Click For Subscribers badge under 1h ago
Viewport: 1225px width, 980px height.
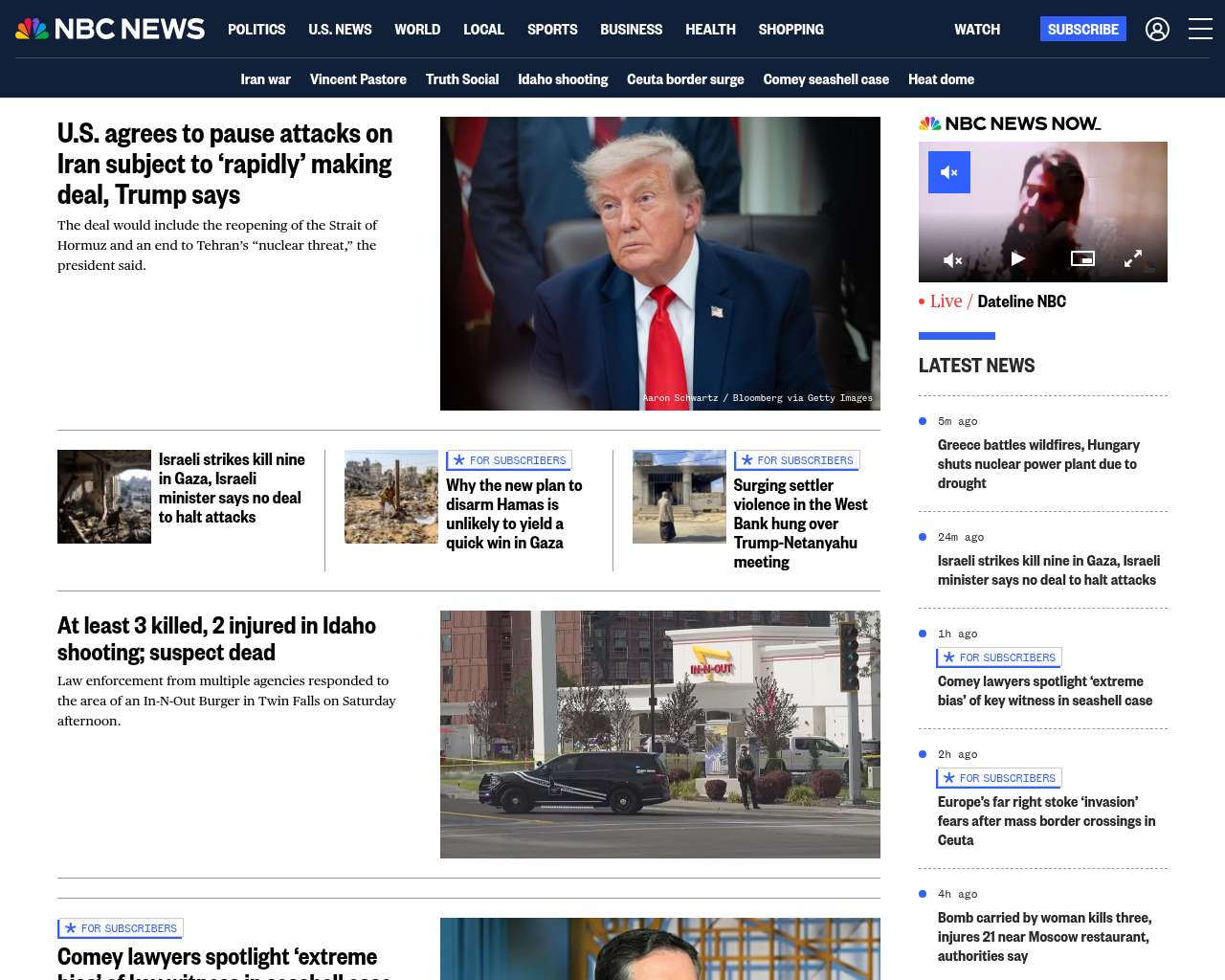point(999,657)
